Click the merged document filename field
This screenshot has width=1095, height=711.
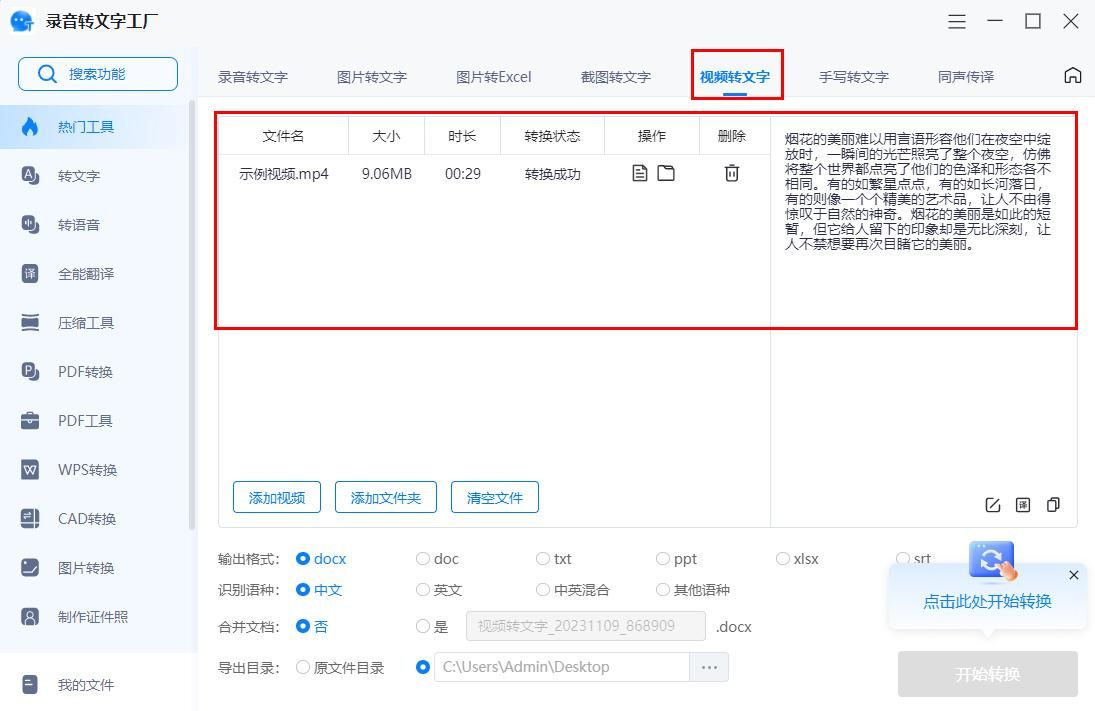(586, 626)
